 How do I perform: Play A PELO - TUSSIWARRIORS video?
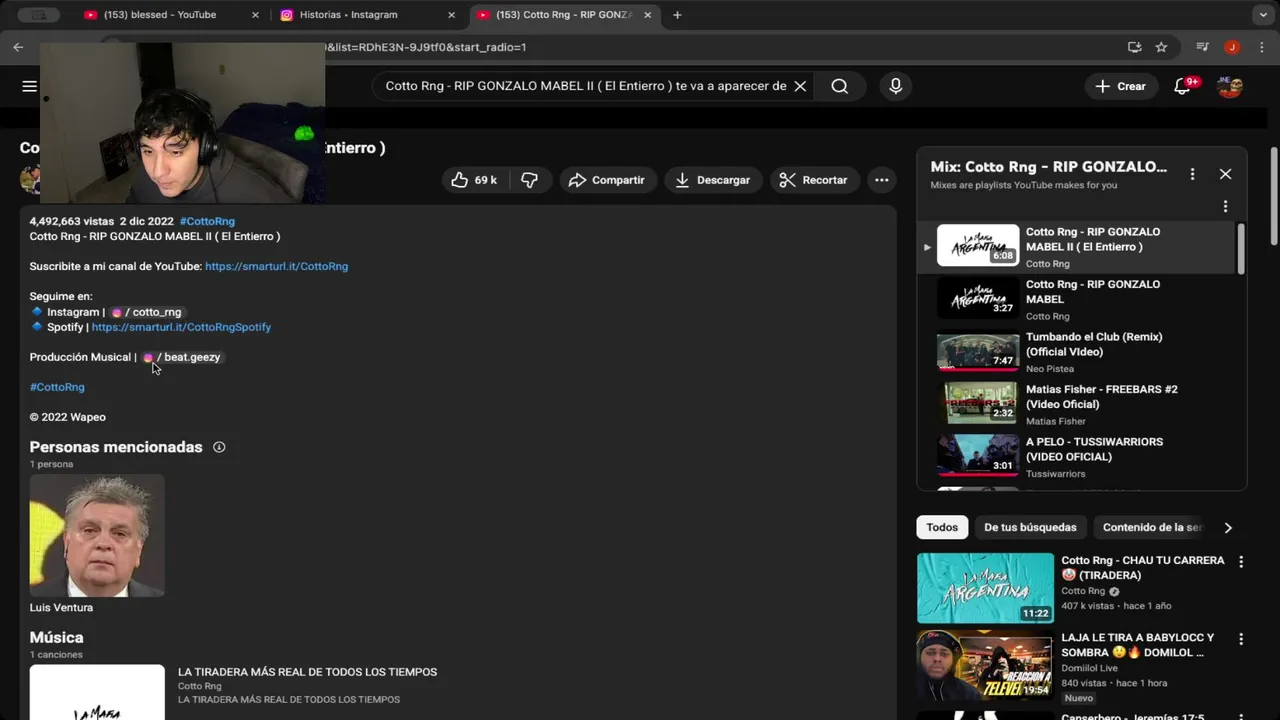tap(1076, 457)
